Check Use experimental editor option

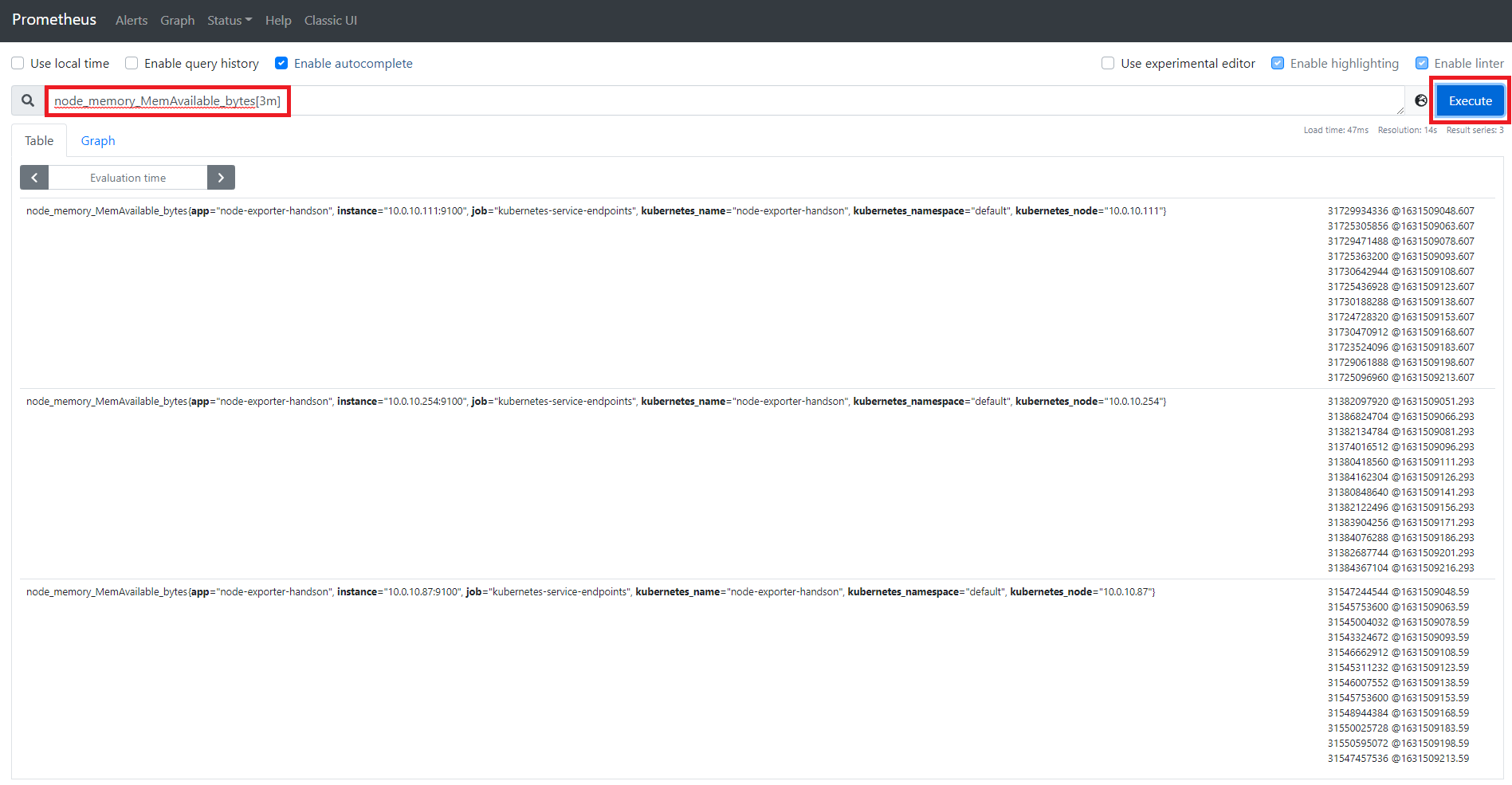(1108, 63)
